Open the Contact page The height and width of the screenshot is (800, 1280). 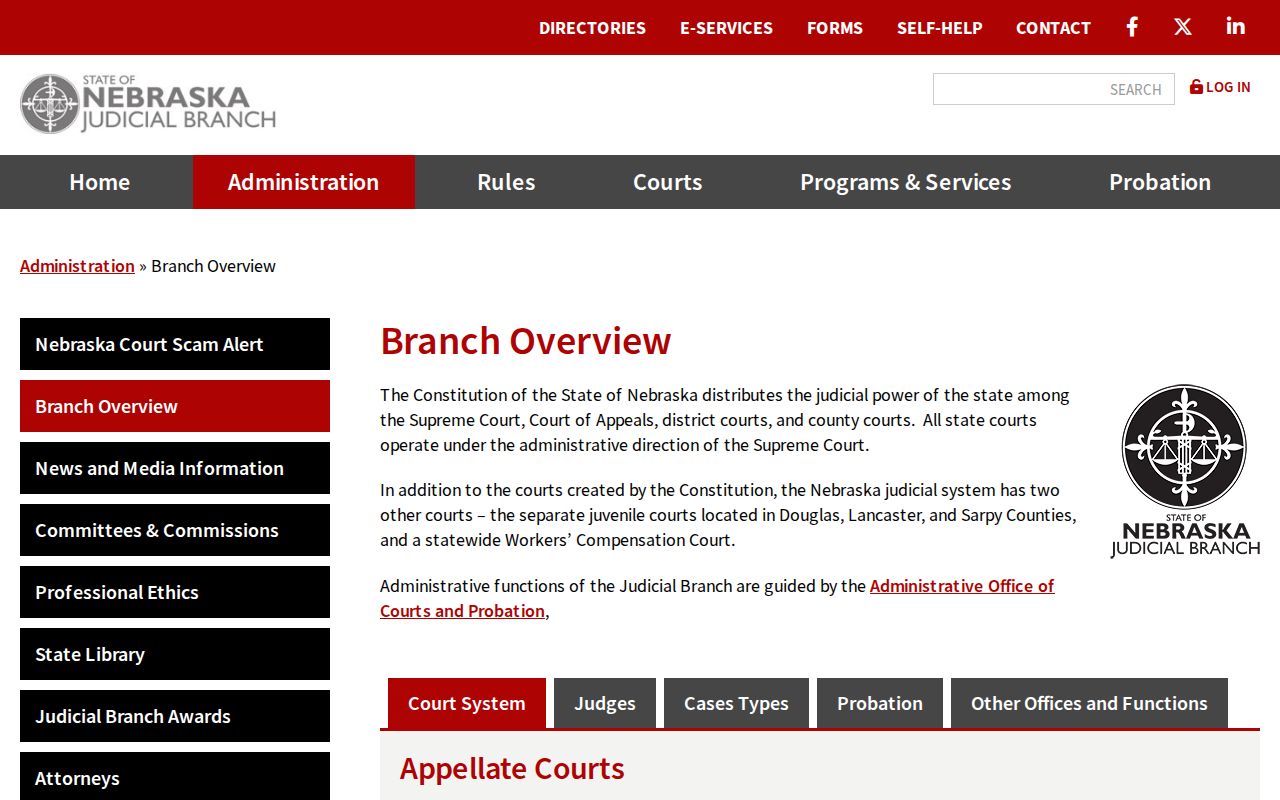[x=1053, y=28]
